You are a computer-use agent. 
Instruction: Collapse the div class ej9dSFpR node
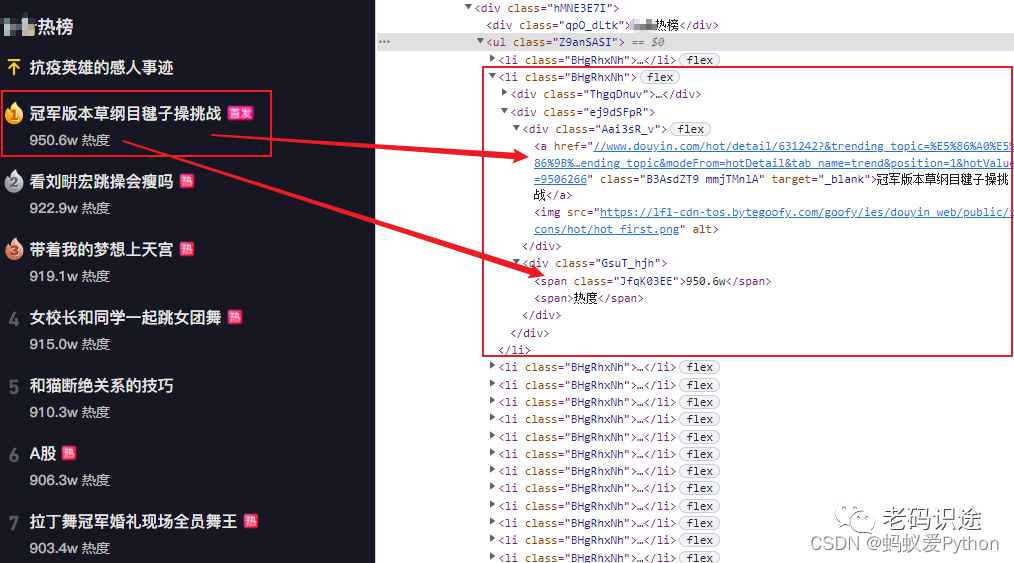pos(504,111)
